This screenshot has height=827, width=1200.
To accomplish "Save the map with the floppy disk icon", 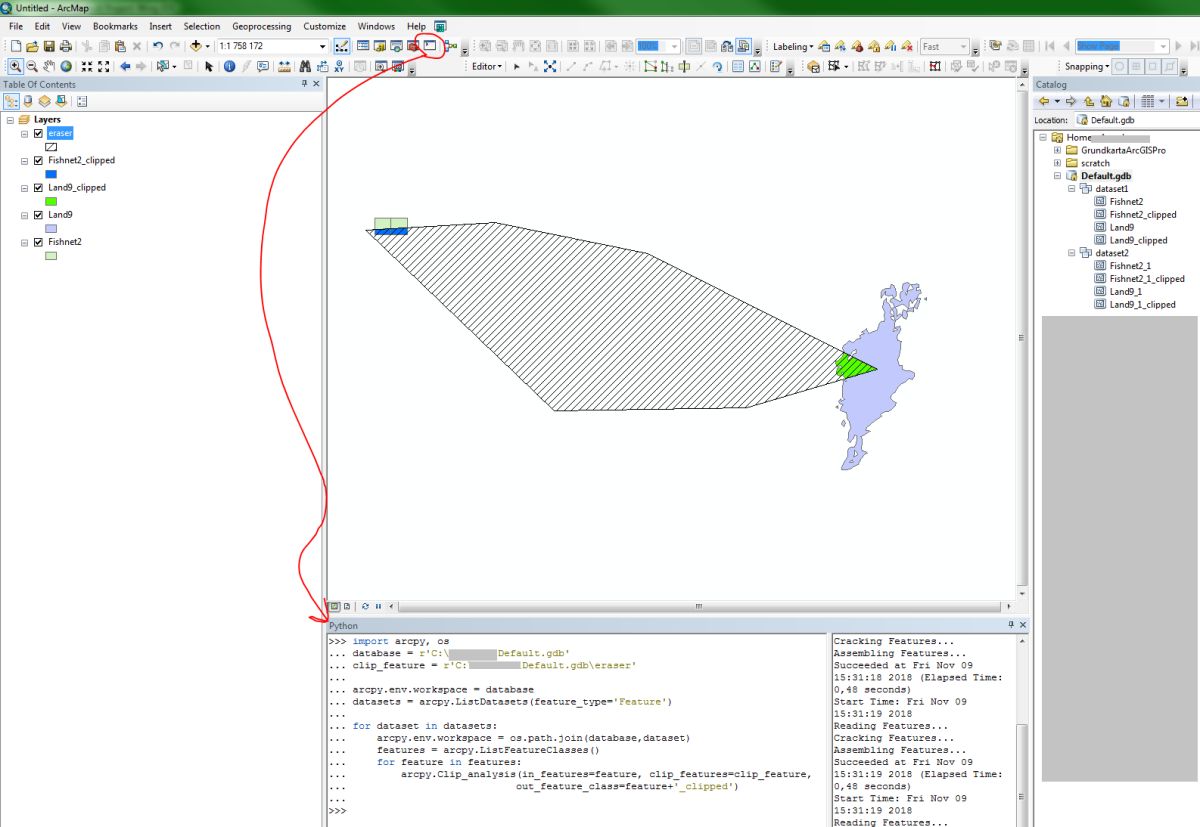I will coord(49,46).
